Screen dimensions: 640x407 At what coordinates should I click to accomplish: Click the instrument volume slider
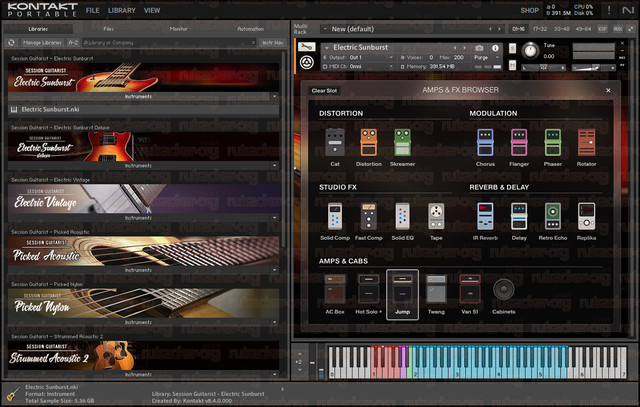point(593,68)
